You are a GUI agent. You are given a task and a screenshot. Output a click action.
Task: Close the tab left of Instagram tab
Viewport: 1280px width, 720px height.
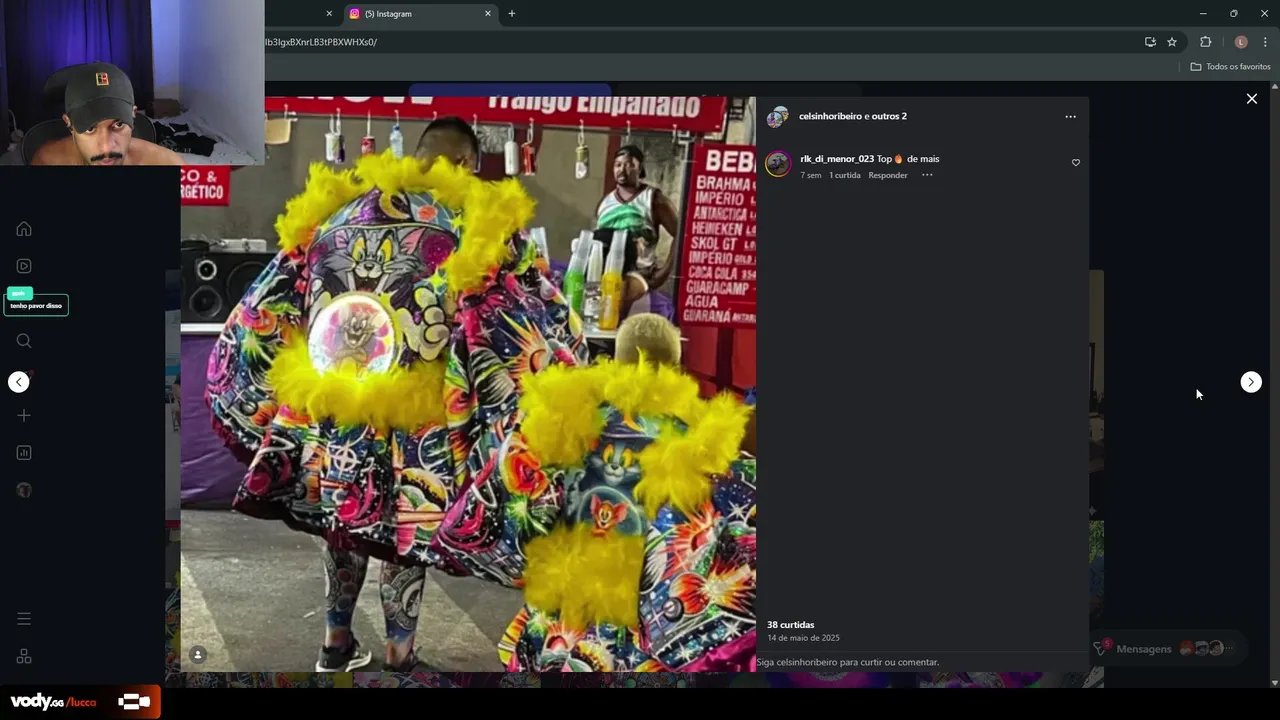click(329, 14)
